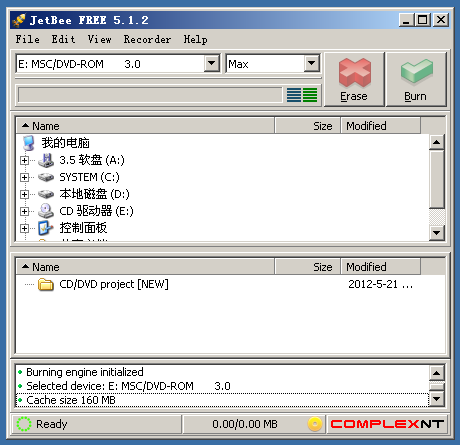Sort project list by Modified column
460x445 pixels.
pyautogui.click(x=380, y=267)
